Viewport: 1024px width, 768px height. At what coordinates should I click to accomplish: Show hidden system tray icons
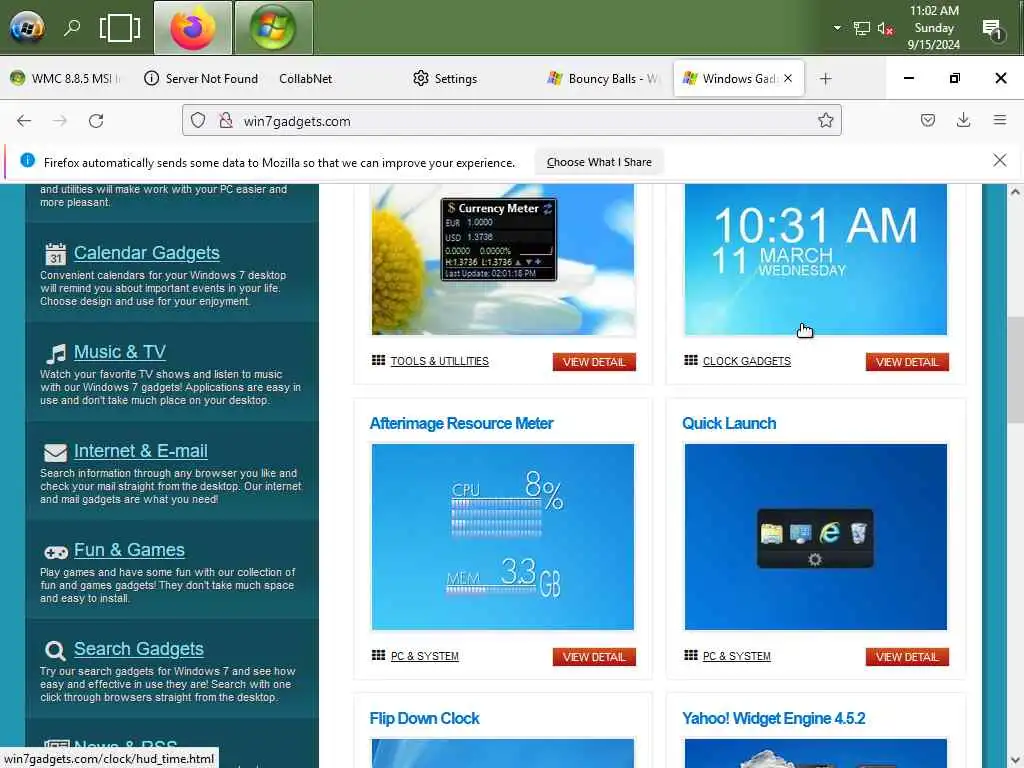tap(837, 28)
